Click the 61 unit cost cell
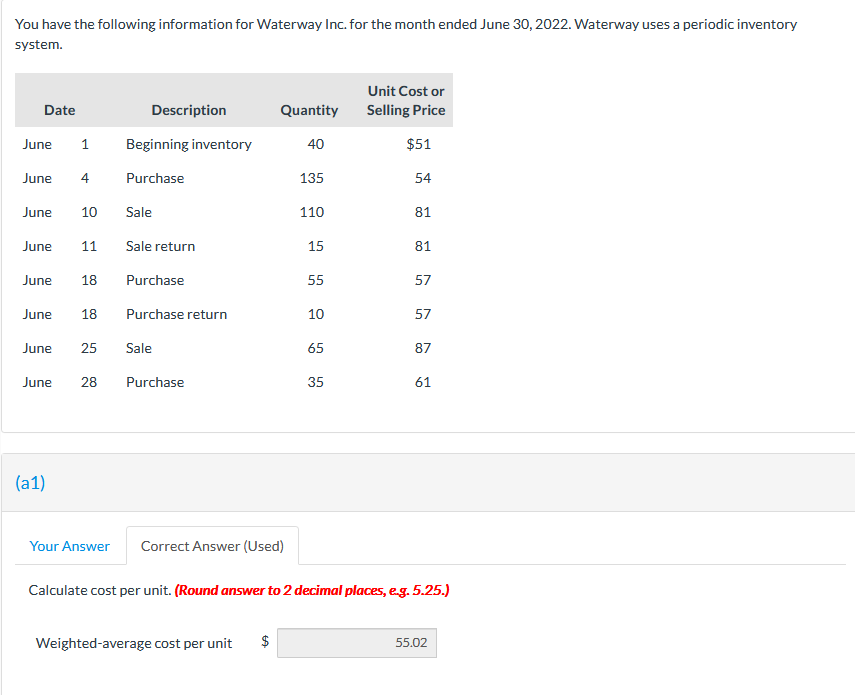Screen dimensions: 855x695 tap(423, 382)
